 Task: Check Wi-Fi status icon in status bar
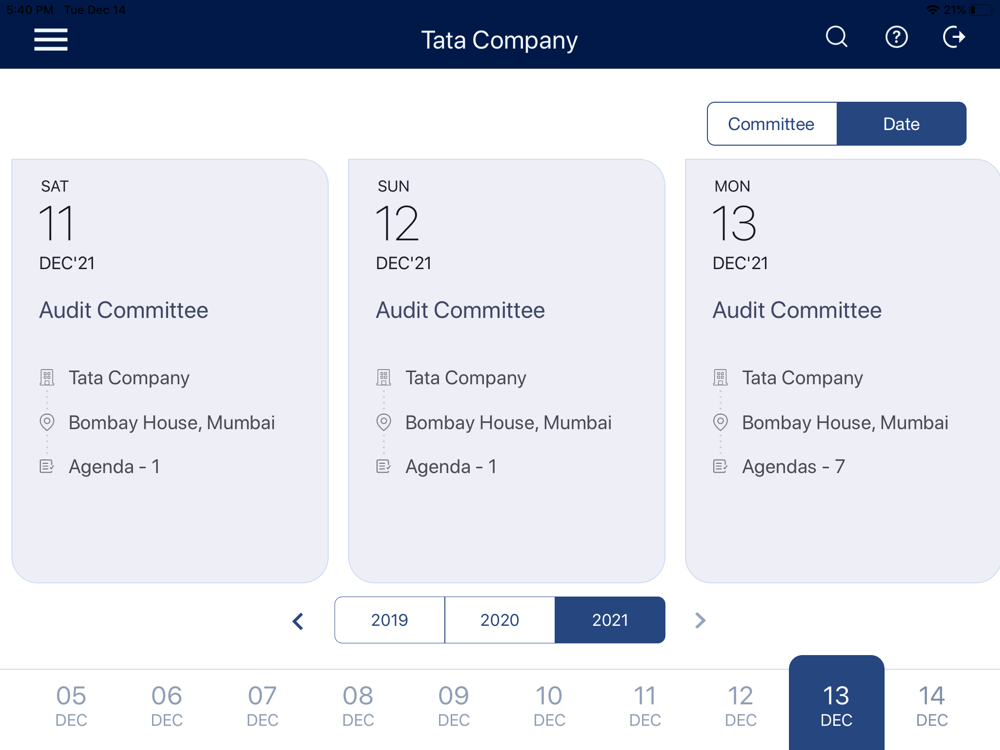tap(932, 10)
